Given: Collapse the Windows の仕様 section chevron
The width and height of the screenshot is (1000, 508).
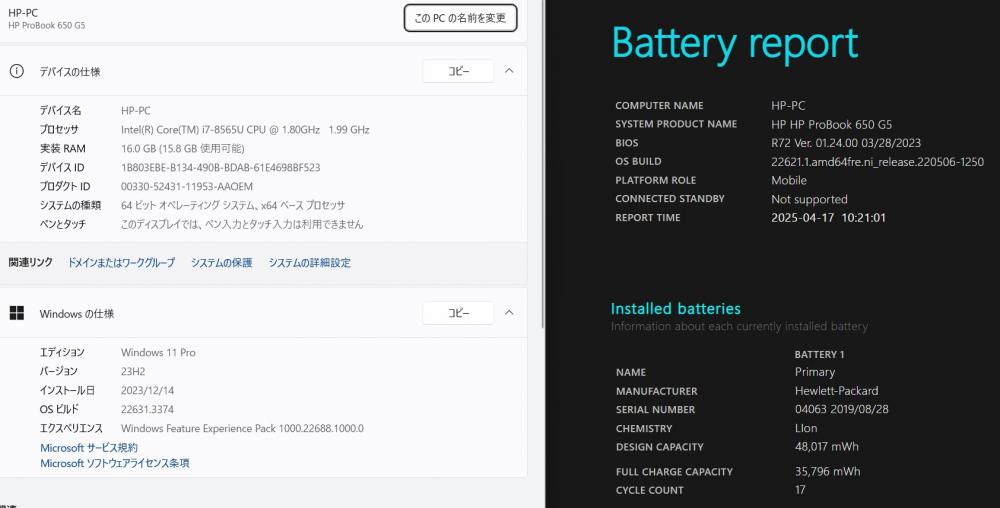Looking at the screenshot, I should tap(509, 312).
